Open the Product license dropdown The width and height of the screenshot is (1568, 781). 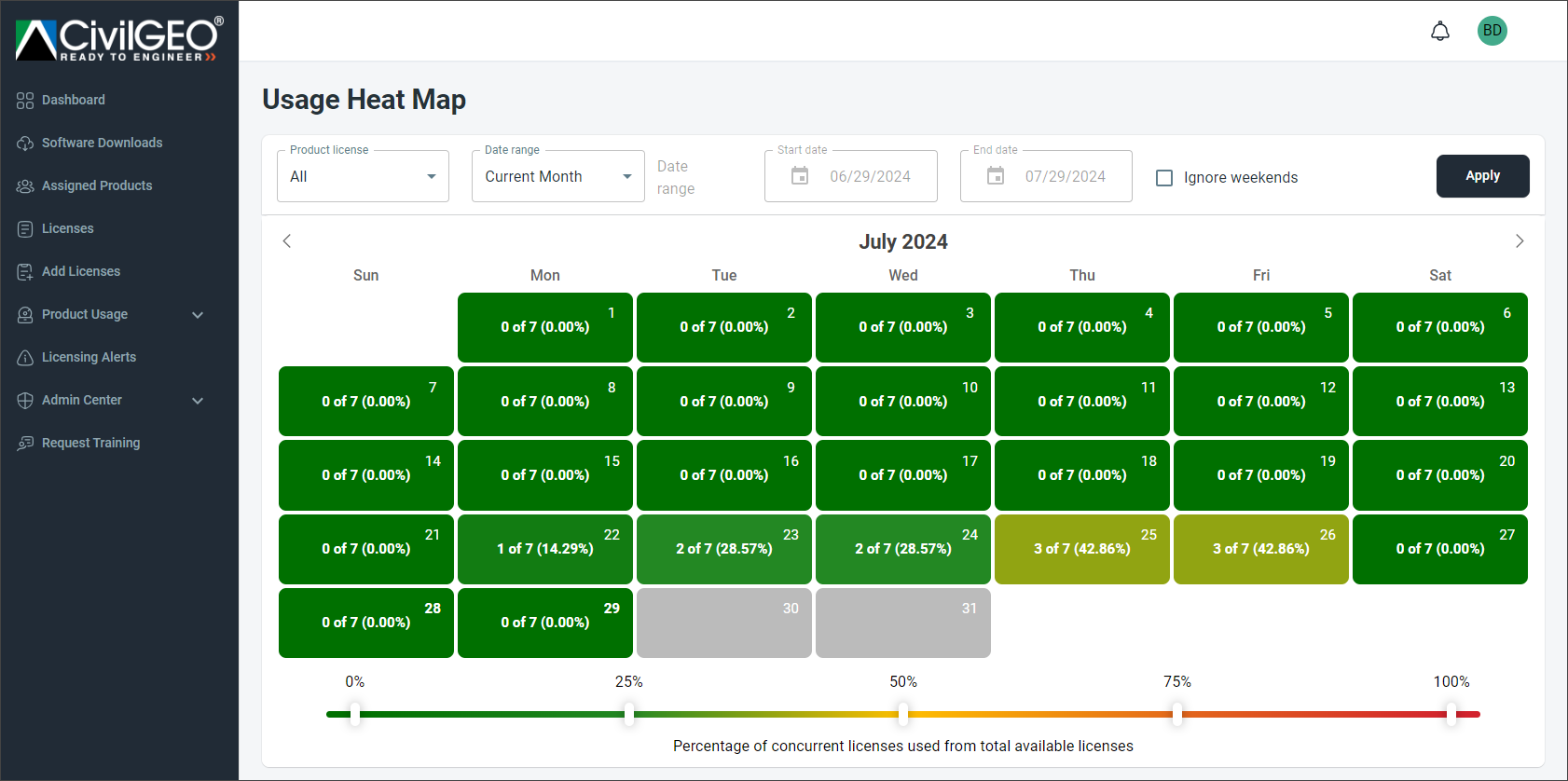pyautogui.click(x=363, y=176)
